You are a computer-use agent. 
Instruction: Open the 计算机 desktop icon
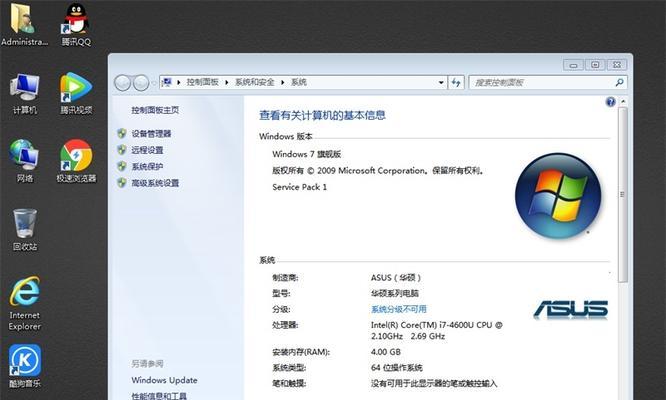(x=25, y=94)
